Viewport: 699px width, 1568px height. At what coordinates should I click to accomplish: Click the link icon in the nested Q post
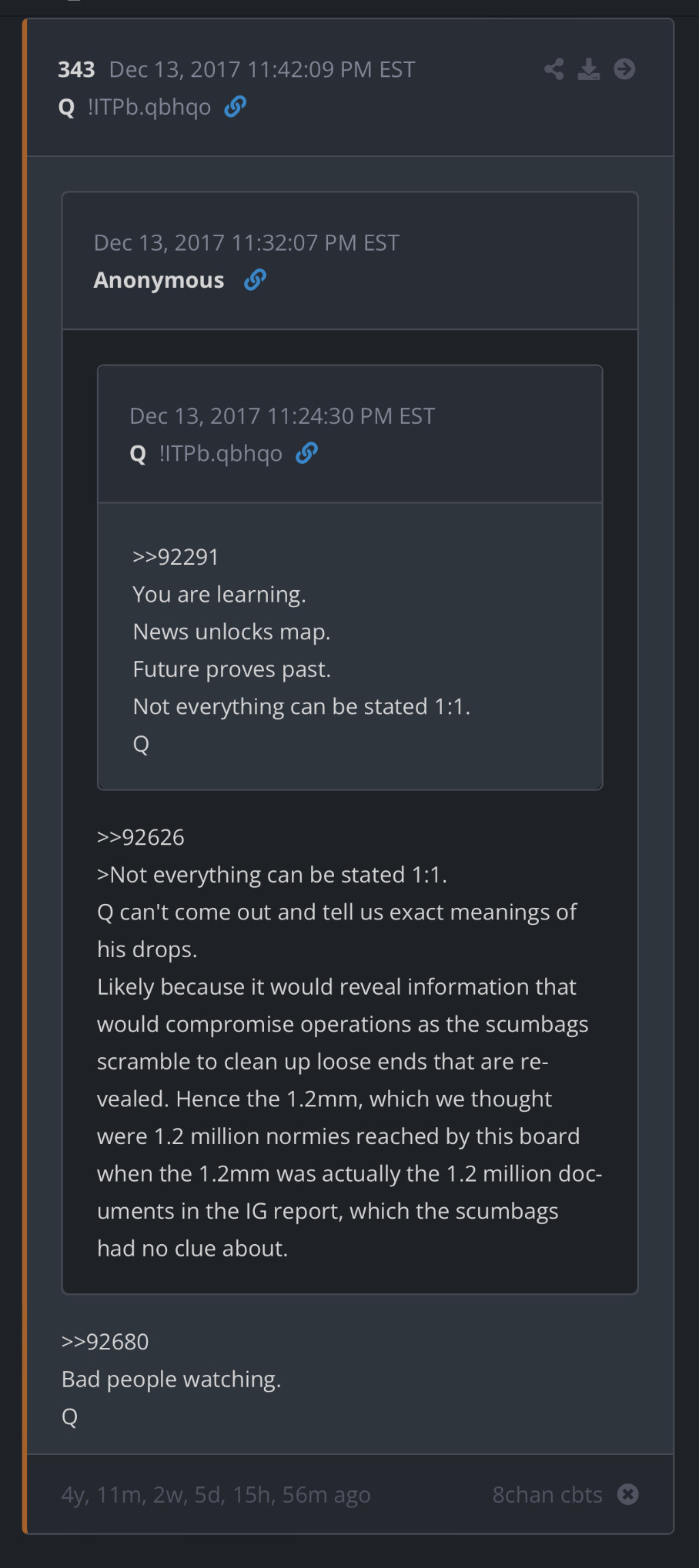306,454
